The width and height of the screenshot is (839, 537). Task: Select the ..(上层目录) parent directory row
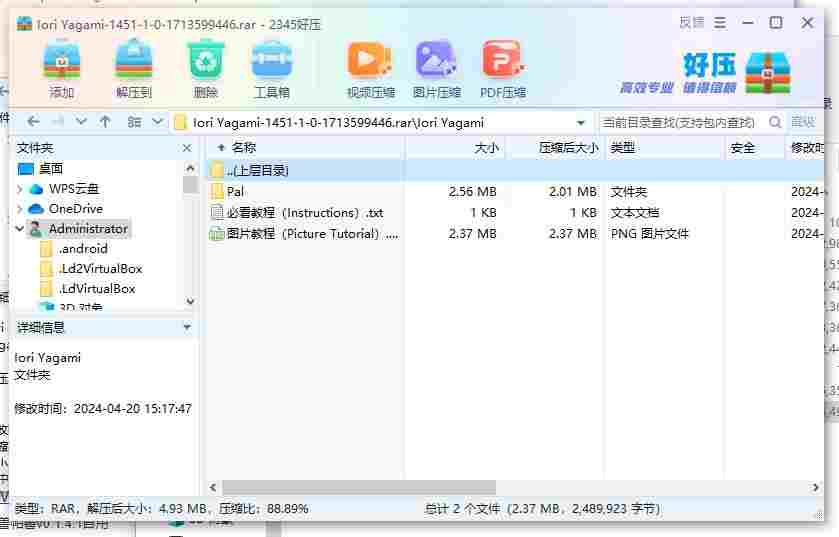click(x=515, y=171)
